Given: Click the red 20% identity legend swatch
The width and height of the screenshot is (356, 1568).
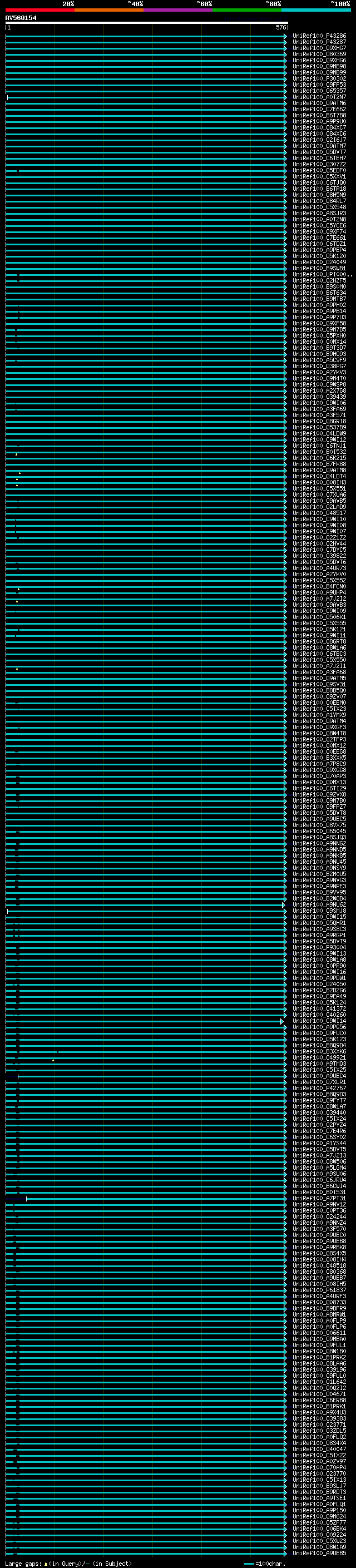Looking at the screenshot, I should click(x=40, y=10).
